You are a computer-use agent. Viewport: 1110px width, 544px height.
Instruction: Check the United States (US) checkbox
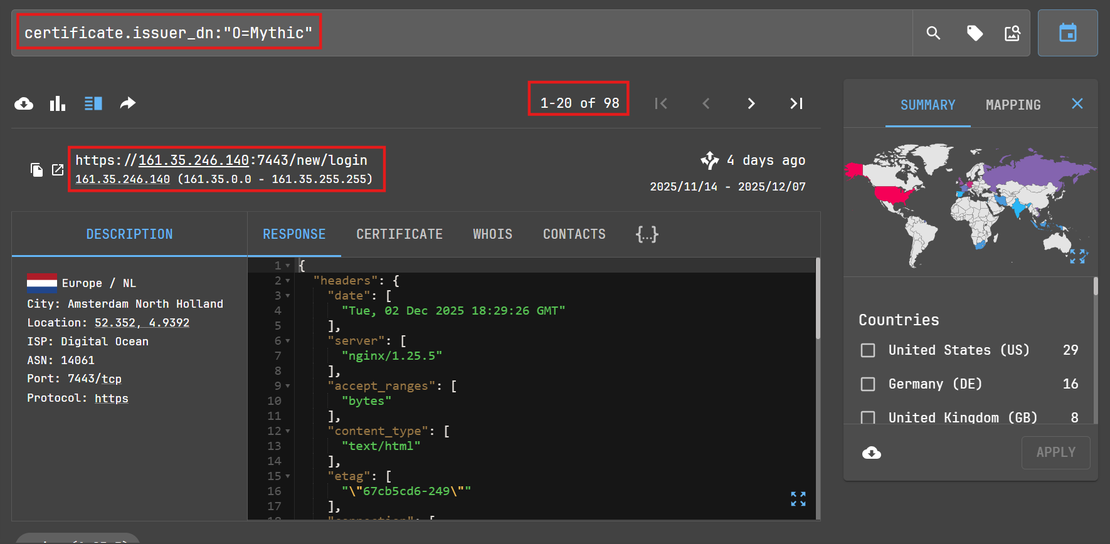[868, 350]
